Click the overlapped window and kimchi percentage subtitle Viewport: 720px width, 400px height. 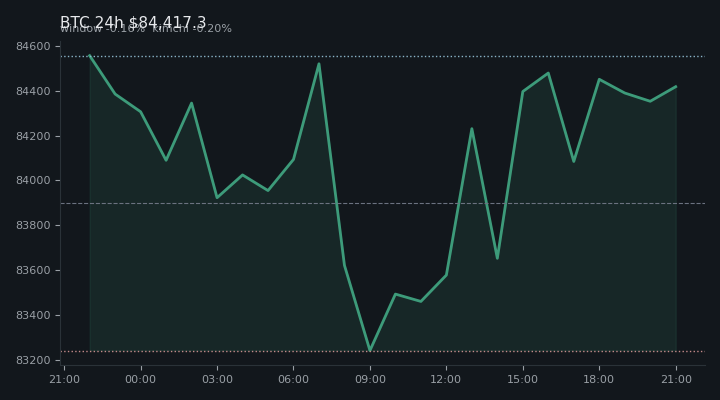(x=146, y=28)
